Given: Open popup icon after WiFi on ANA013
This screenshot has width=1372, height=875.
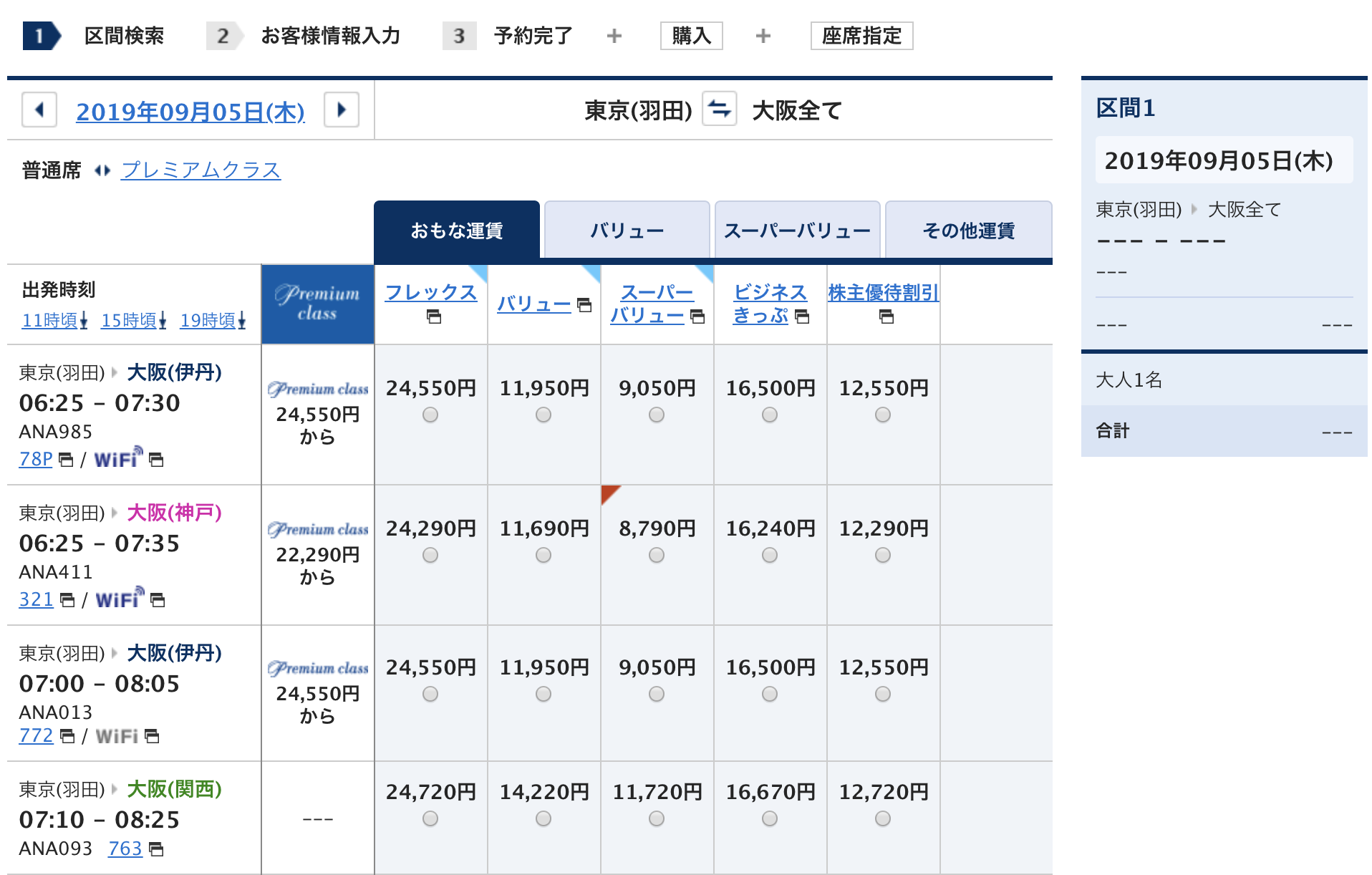Looking at the screenshot, I should pos(152,736).
